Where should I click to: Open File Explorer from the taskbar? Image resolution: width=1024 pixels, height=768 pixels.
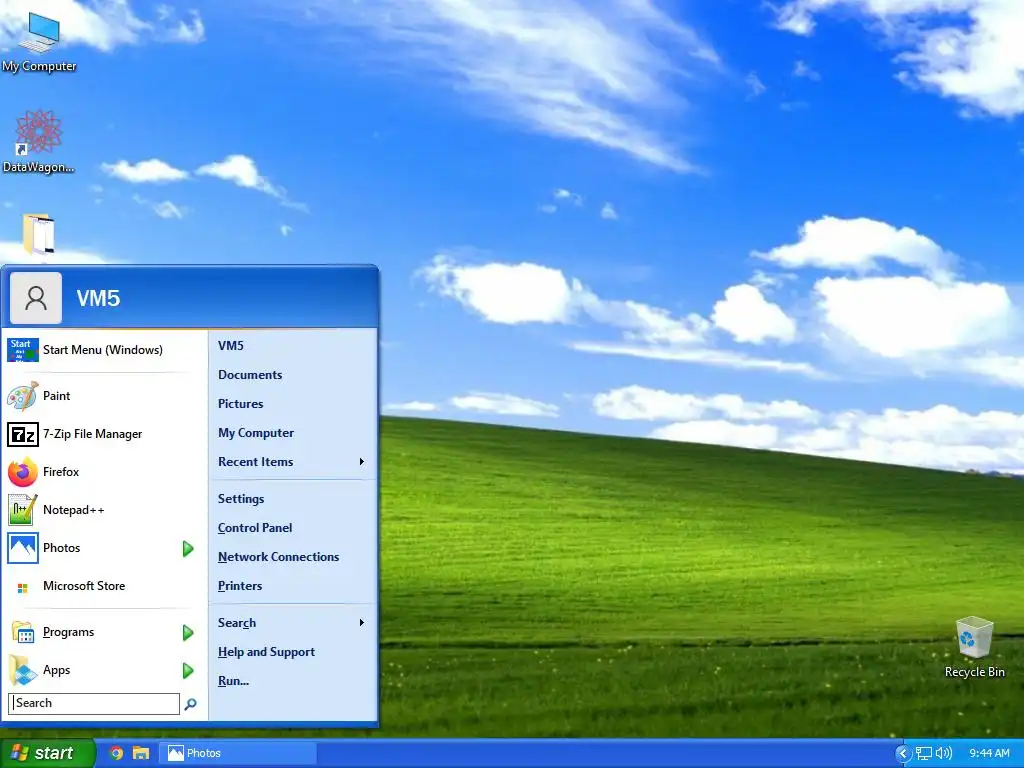click(140, 753)
